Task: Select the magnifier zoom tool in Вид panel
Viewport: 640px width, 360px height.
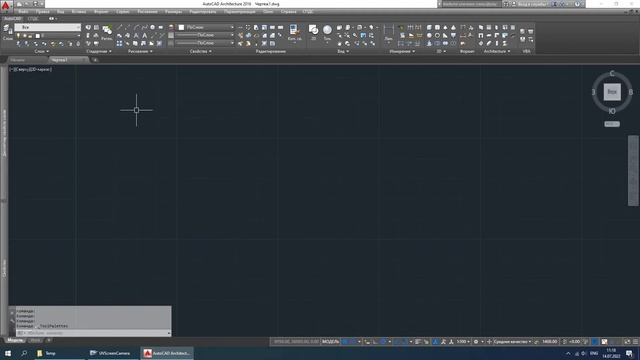Action: click(355, 36)
